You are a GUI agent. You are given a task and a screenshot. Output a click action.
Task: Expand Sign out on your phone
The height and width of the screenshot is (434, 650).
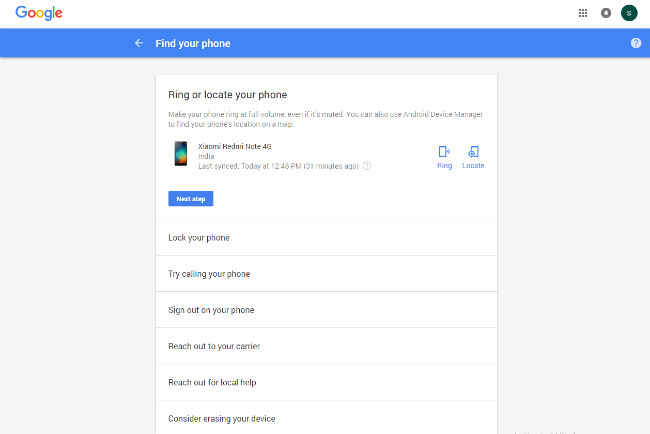tap(326, 310)
